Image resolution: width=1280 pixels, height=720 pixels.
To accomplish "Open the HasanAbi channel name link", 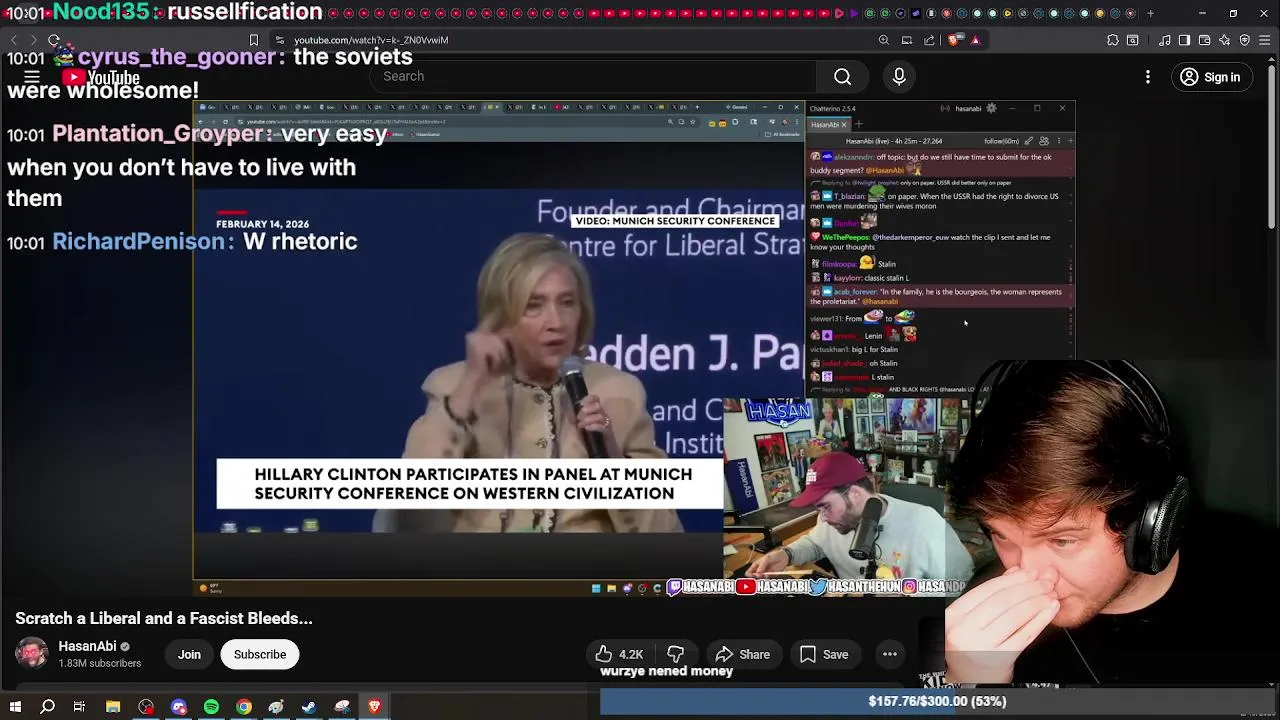I will 87,646.
